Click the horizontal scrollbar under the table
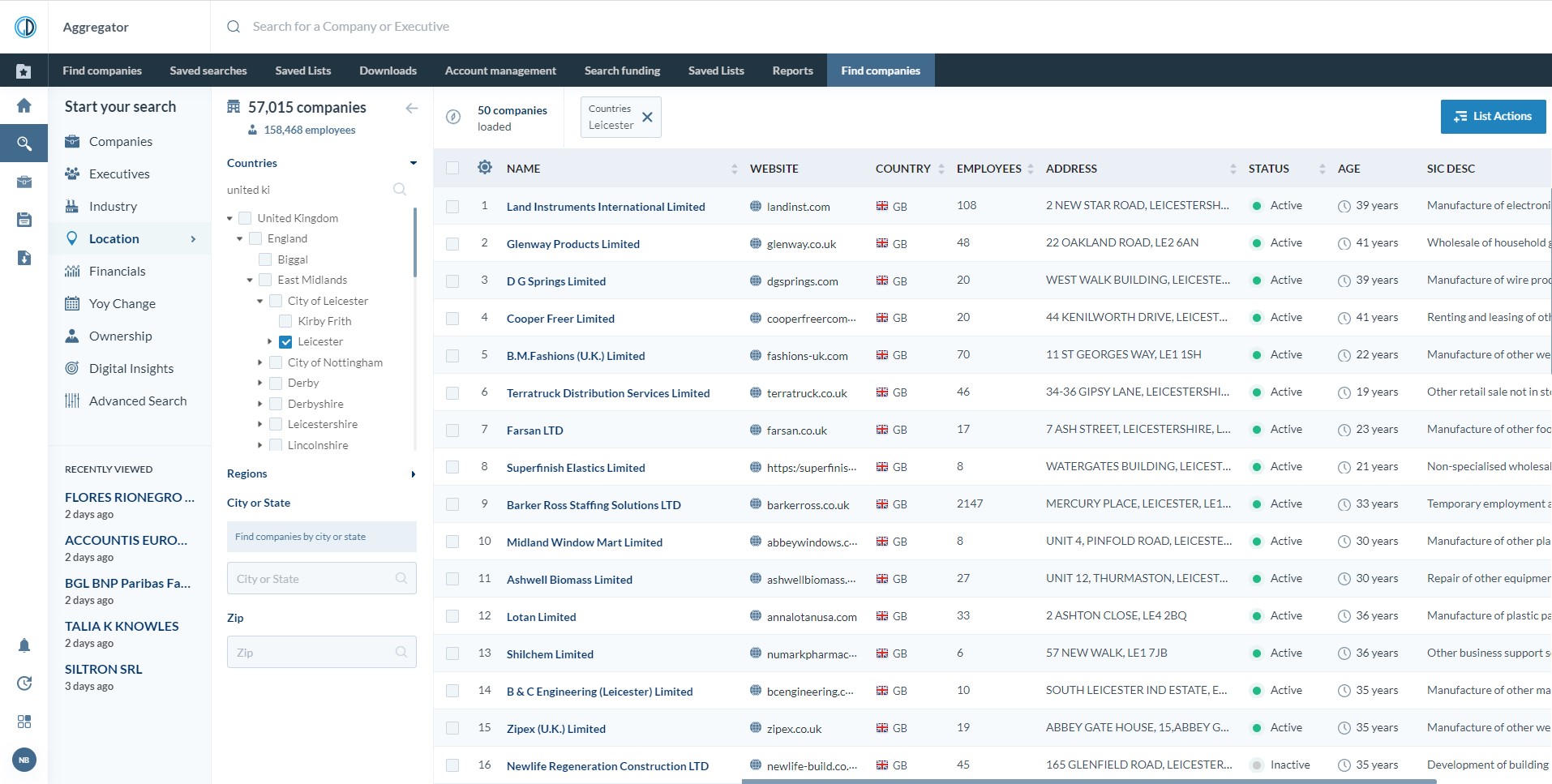Viewport: 1552px width, 784px height. [1088, 781]
